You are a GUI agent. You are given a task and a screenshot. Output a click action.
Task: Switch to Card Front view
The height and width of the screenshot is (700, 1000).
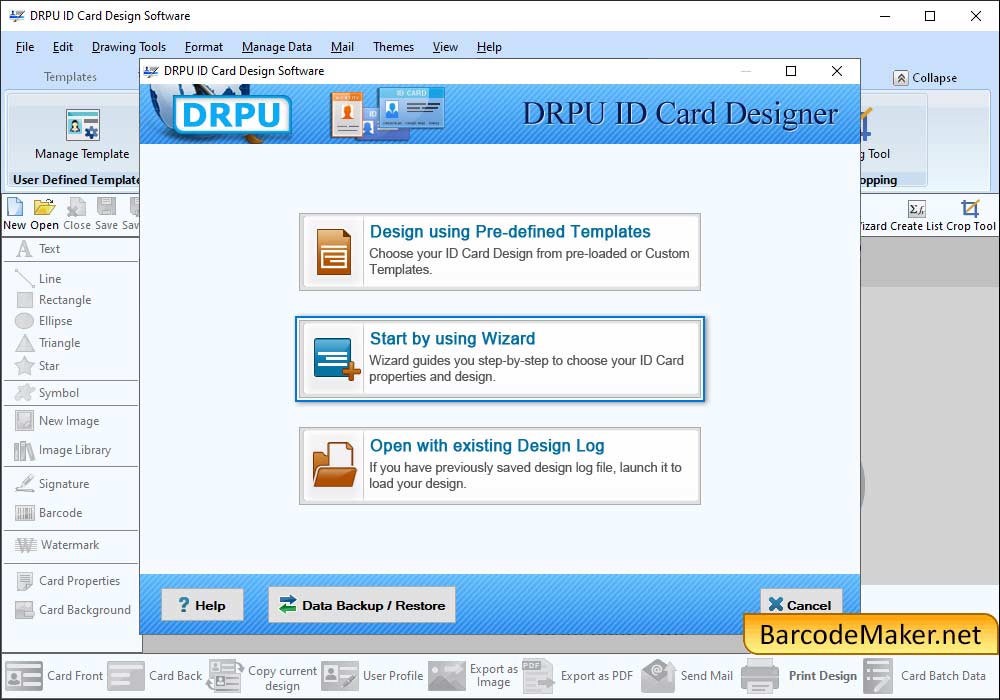coord(54,676)
